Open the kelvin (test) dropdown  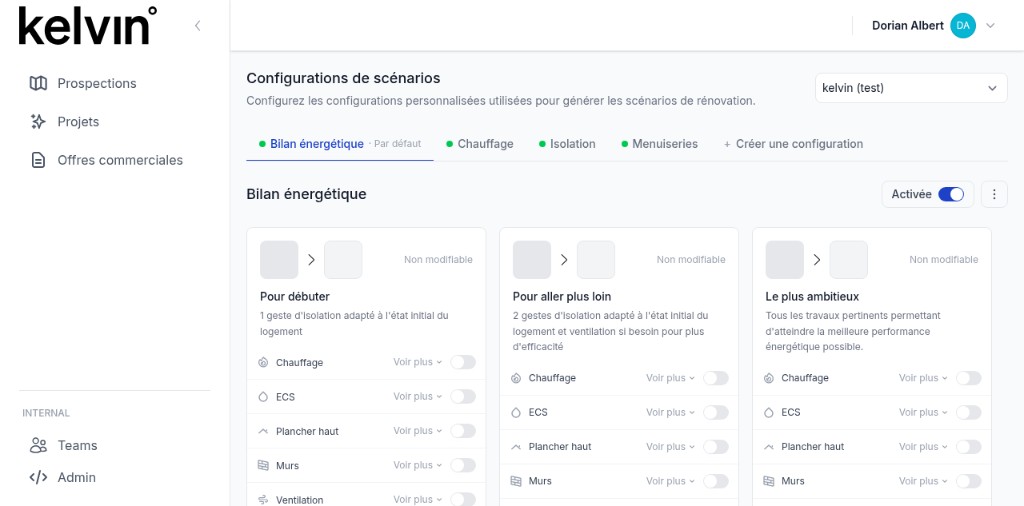(911, 88)
